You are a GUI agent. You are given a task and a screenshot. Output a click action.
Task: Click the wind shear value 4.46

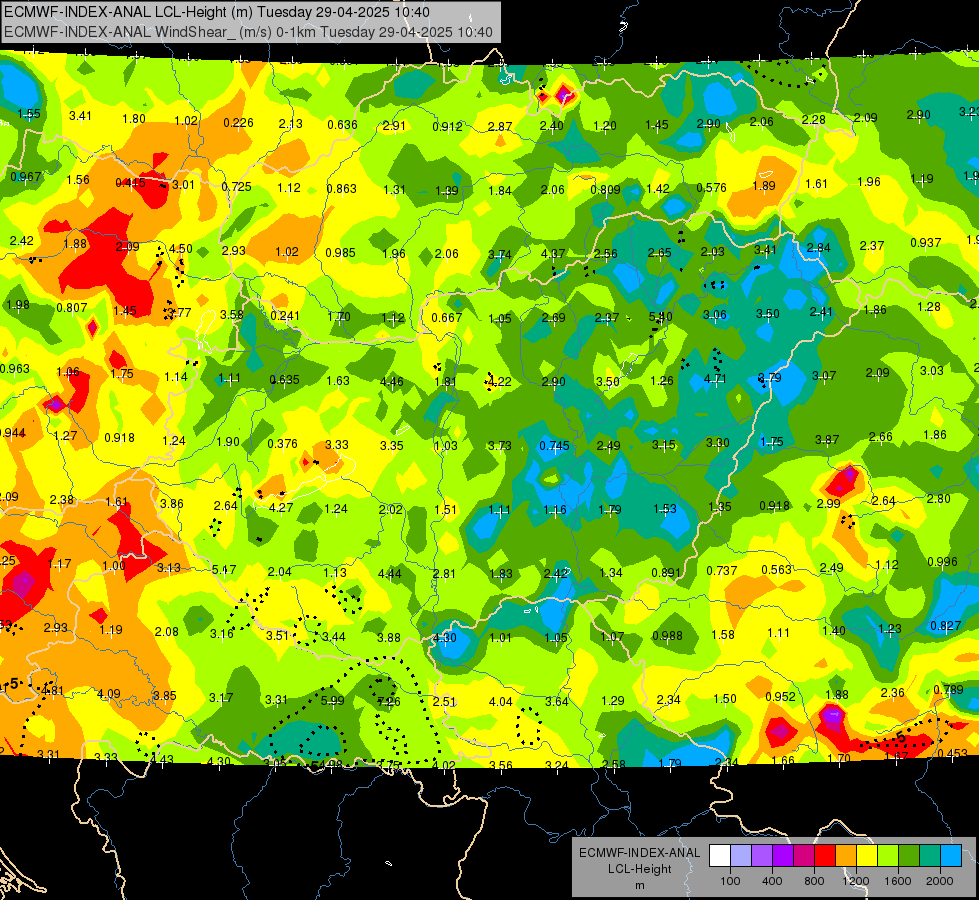click(x=391, y=382)
